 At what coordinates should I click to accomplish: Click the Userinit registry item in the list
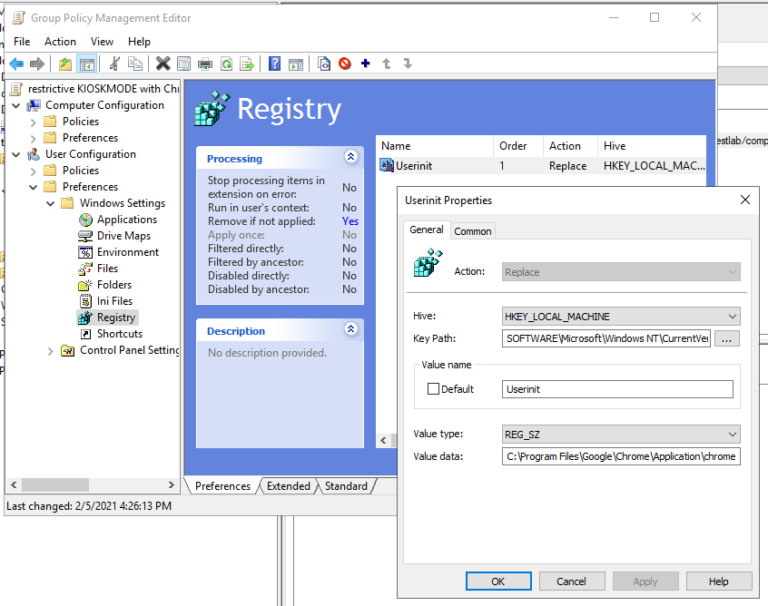(412, 166)
